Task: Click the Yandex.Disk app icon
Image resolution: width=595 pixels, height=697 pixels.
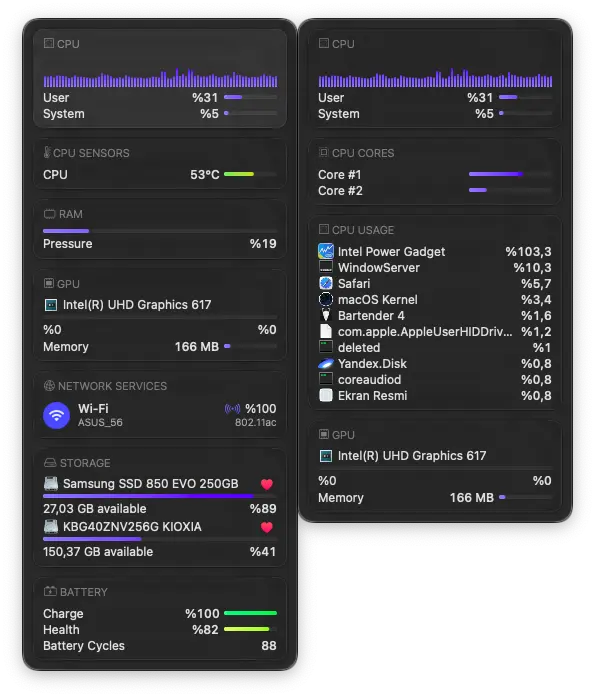Action: pos(326,363)
